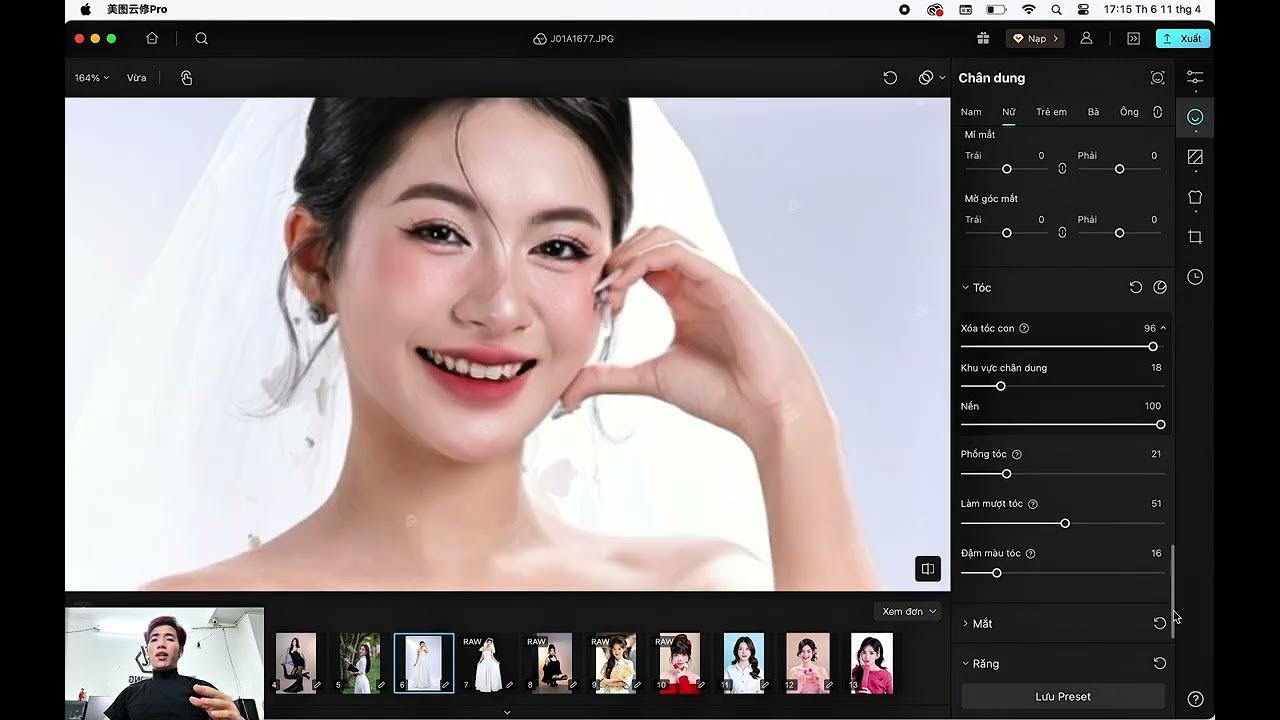Image resolution: width=1280 pixels, height=720 pixels.
Task: Toggle the link between Mờ góc mắt sliders
Action: coord(1062,232)
